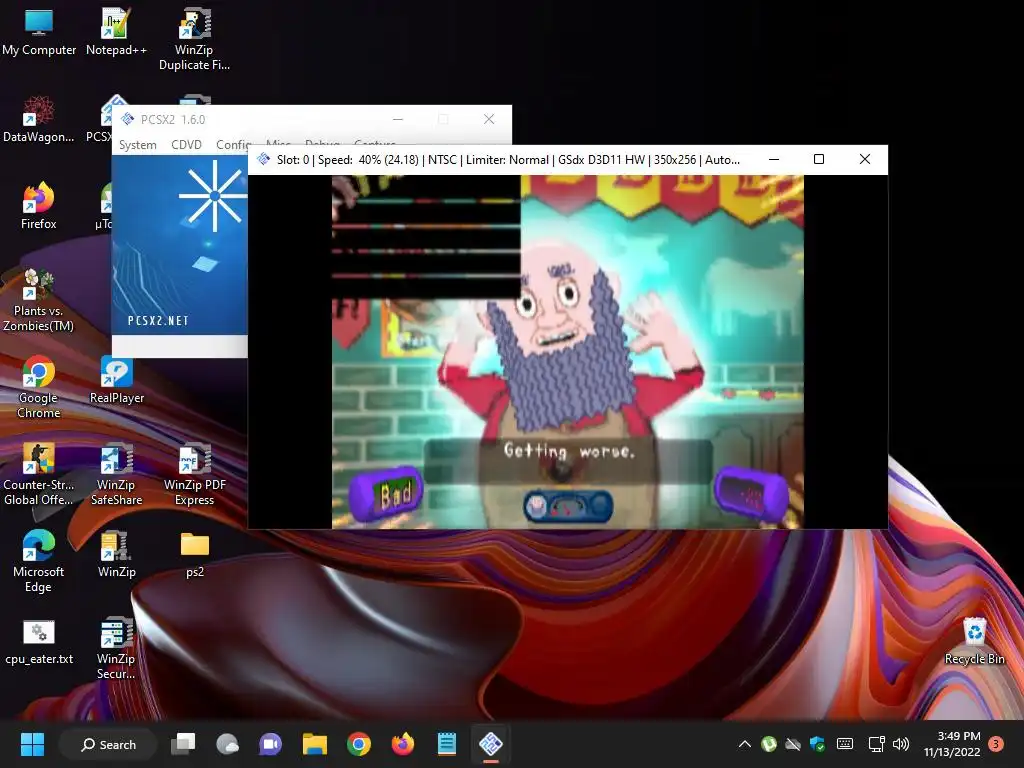Open the notepad app on taskbar
Screen dimensions: 1024x768
[x=447, y=744]
